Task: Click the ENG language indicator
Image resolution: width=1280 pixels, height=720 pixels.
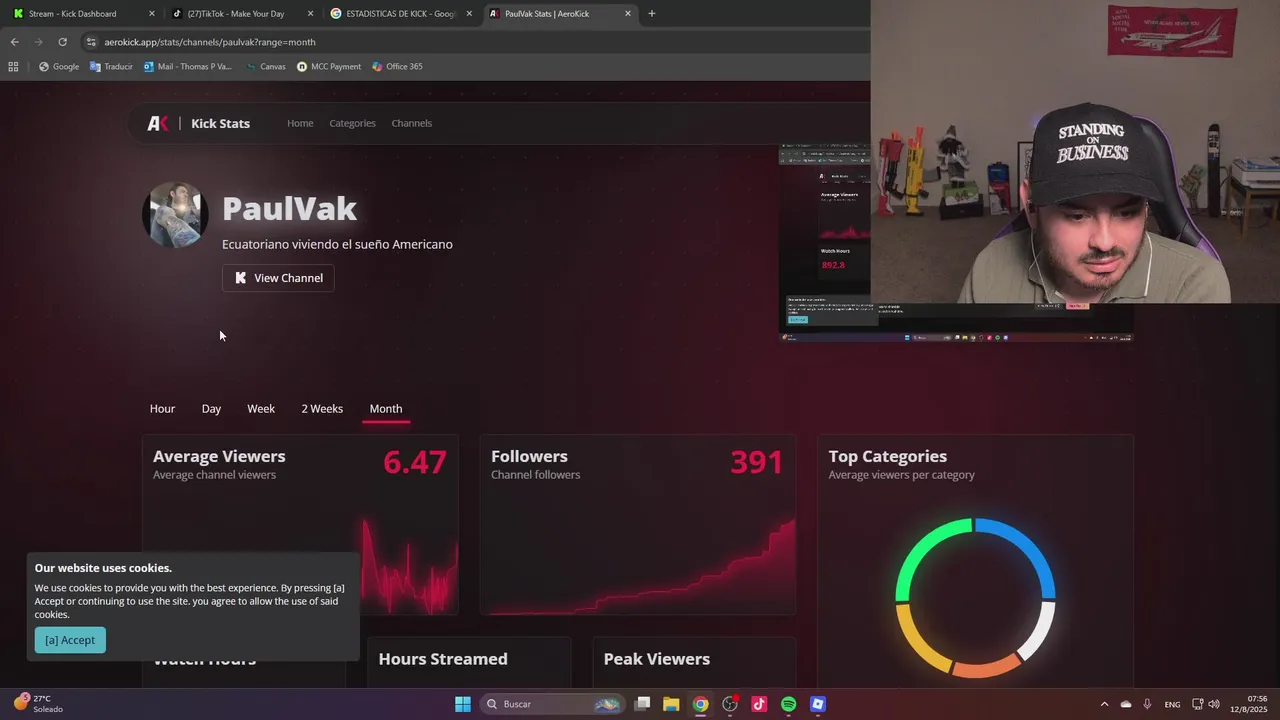Action: click(x=1172, y=704)
